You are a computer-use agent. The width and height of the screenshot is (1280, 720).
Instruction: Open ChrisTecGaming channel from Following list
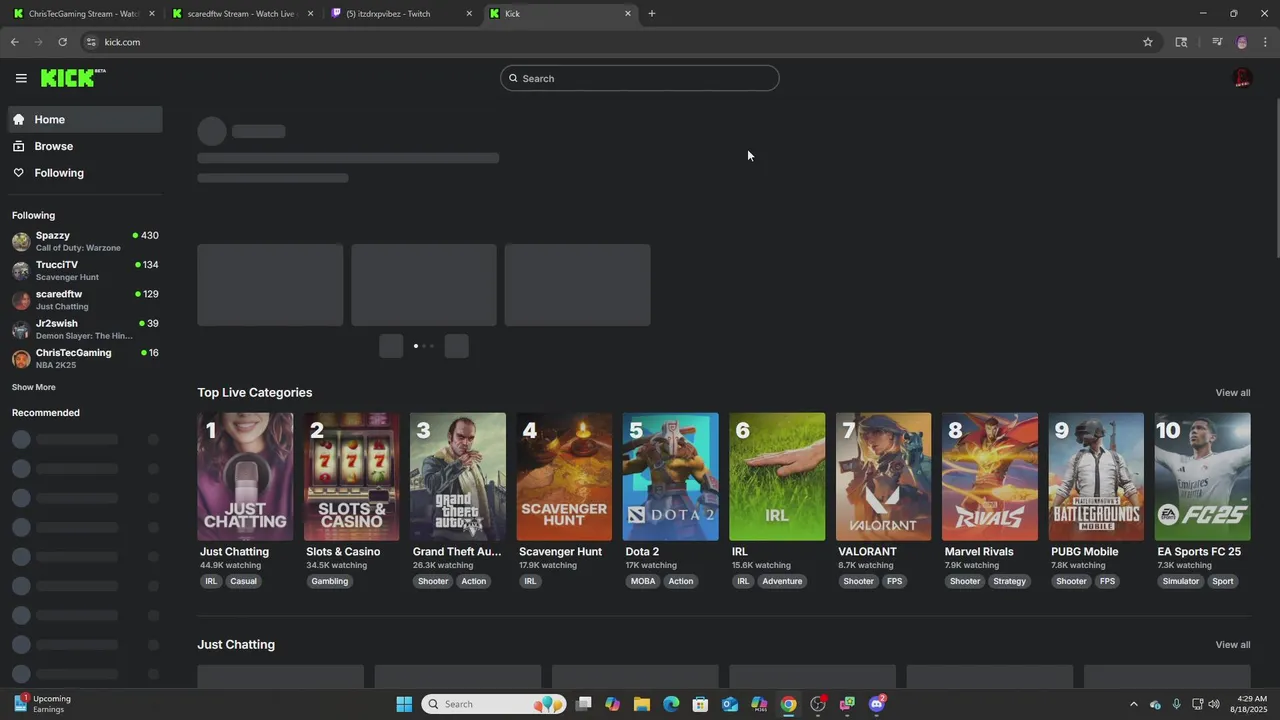coord(85,359)
